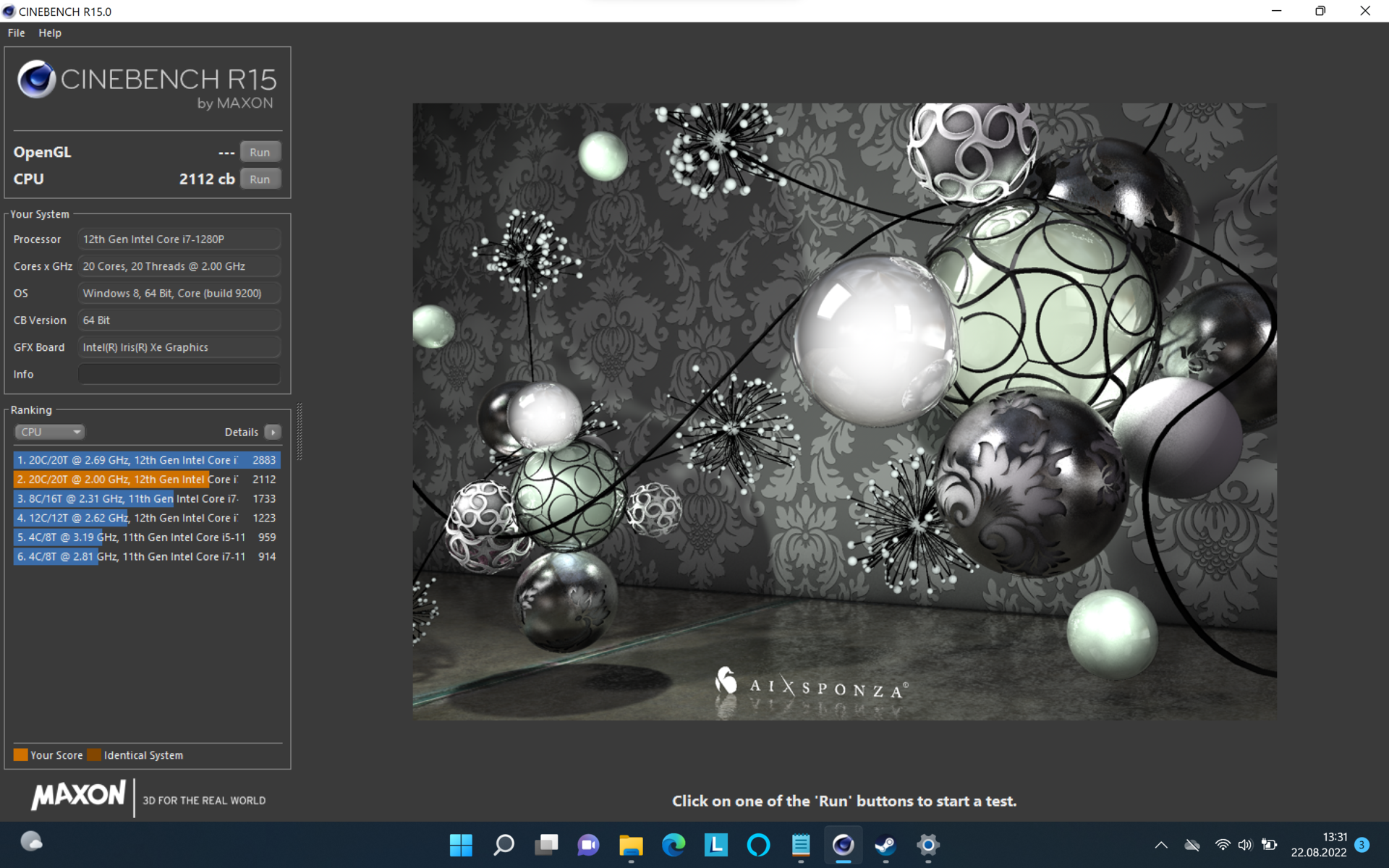This screenshot has height=868, width=1389.
Task: Open Settings gear in taskbar
Action: click(x=928, y=844)
